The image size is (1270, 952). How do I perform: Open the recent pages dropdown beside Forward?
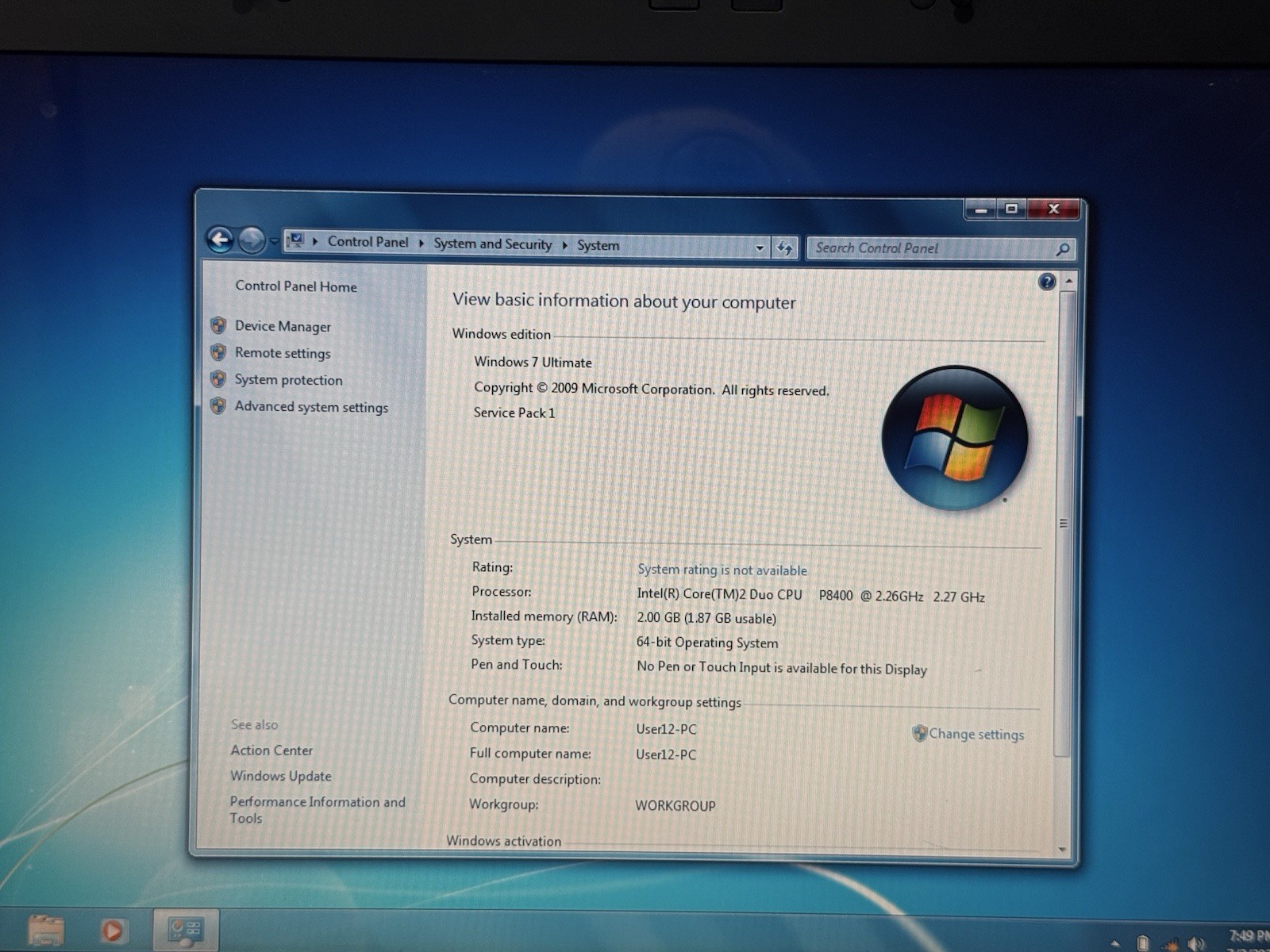click(274, 240)
